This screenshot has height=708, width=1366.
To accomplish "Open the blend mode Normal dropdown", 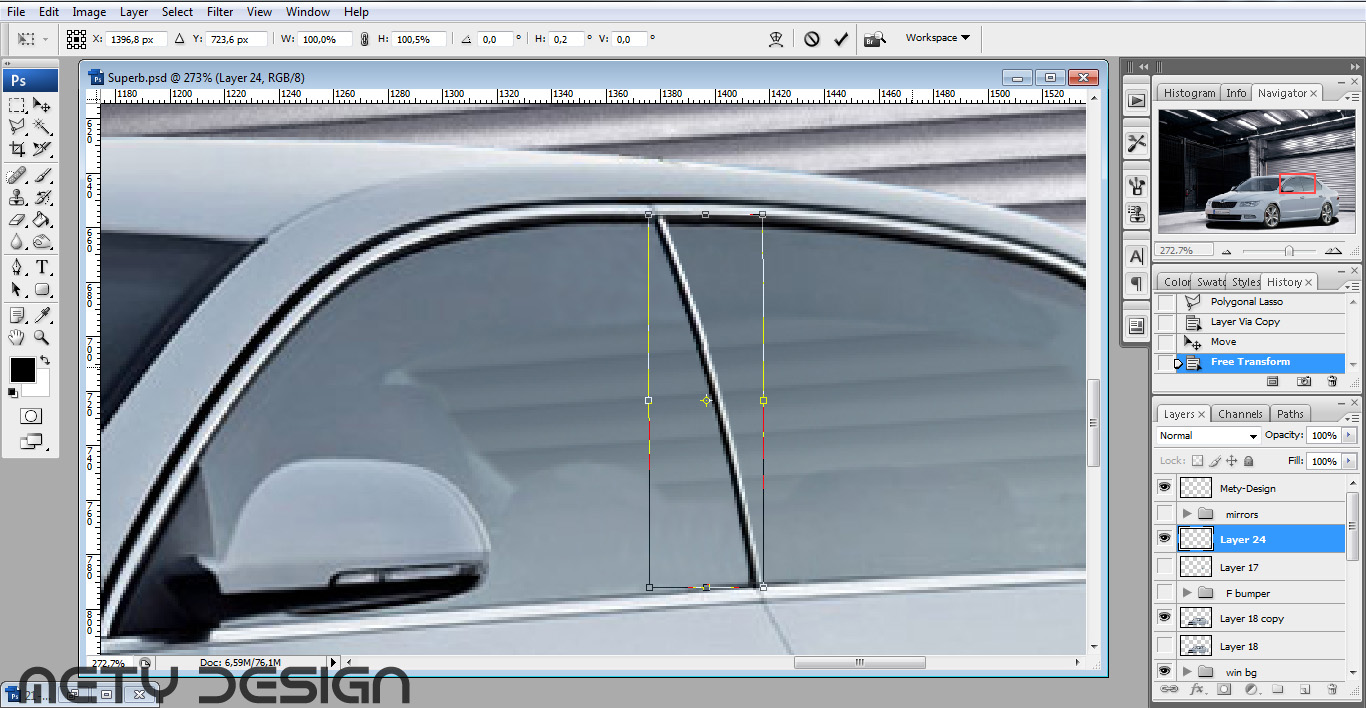I will [x=1209, y=436].
